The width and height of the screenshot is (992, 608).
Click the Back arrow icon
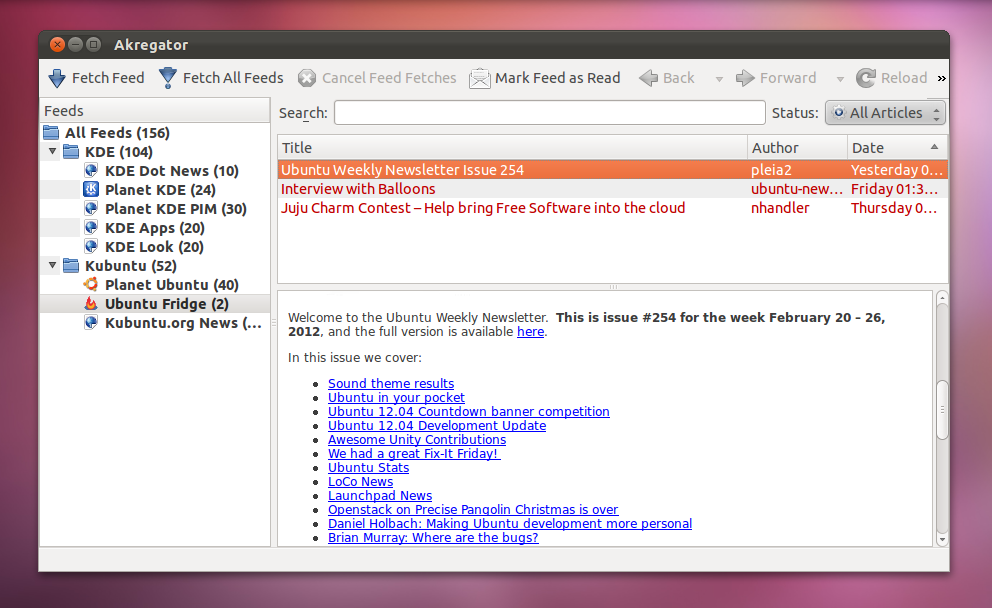(x=648, y=78)
